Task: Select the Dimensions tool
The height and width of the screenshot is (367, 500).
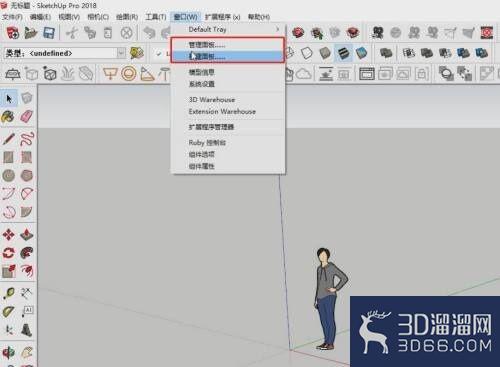Action: pyautogui.click(x=27, y=293)
